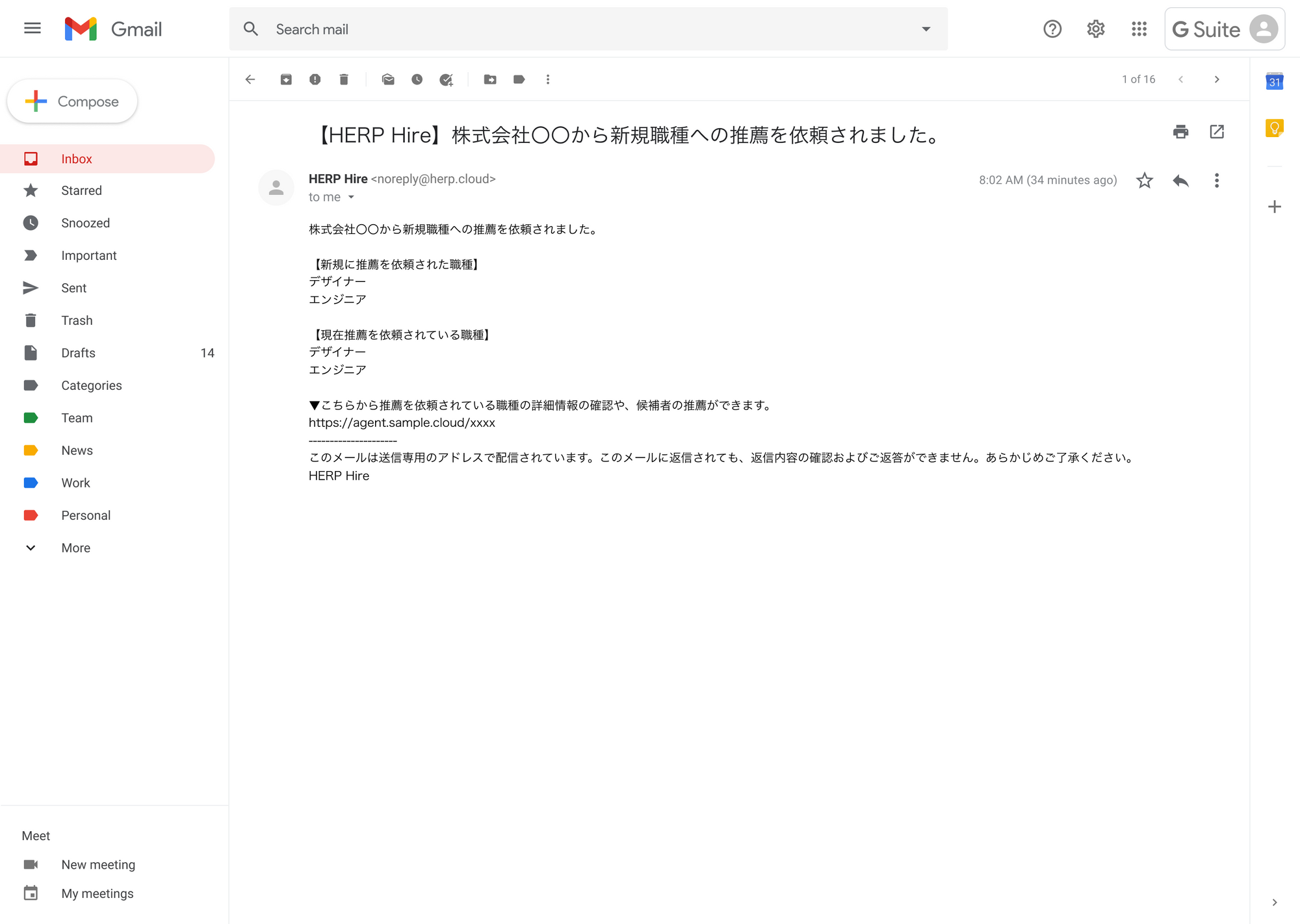This screenshot has height=924, width=1300.
Task: Print the email with the printer icon
Action: 1180,132
